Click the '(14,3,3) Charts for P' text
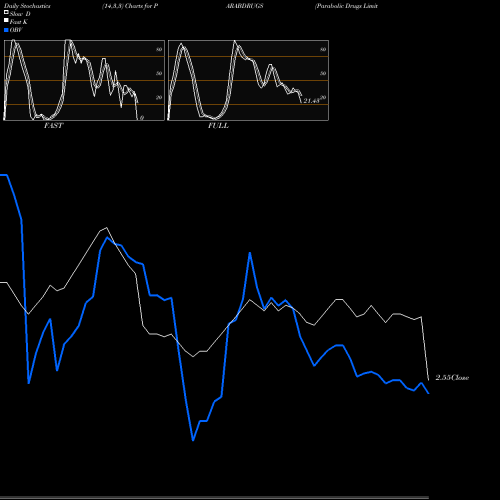 (x=130, y=6)
